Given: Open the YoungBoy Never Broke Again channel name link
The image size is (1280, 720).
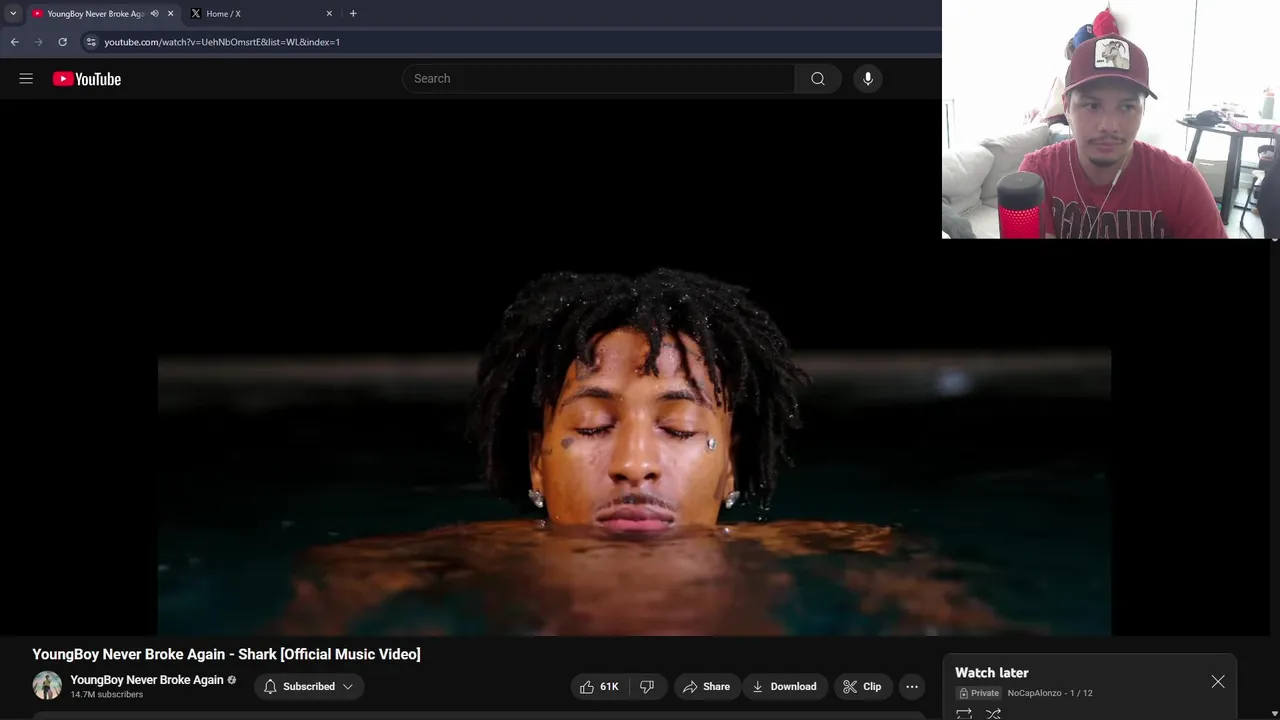Looking at the screenshot, I should (x=147, y=680).
